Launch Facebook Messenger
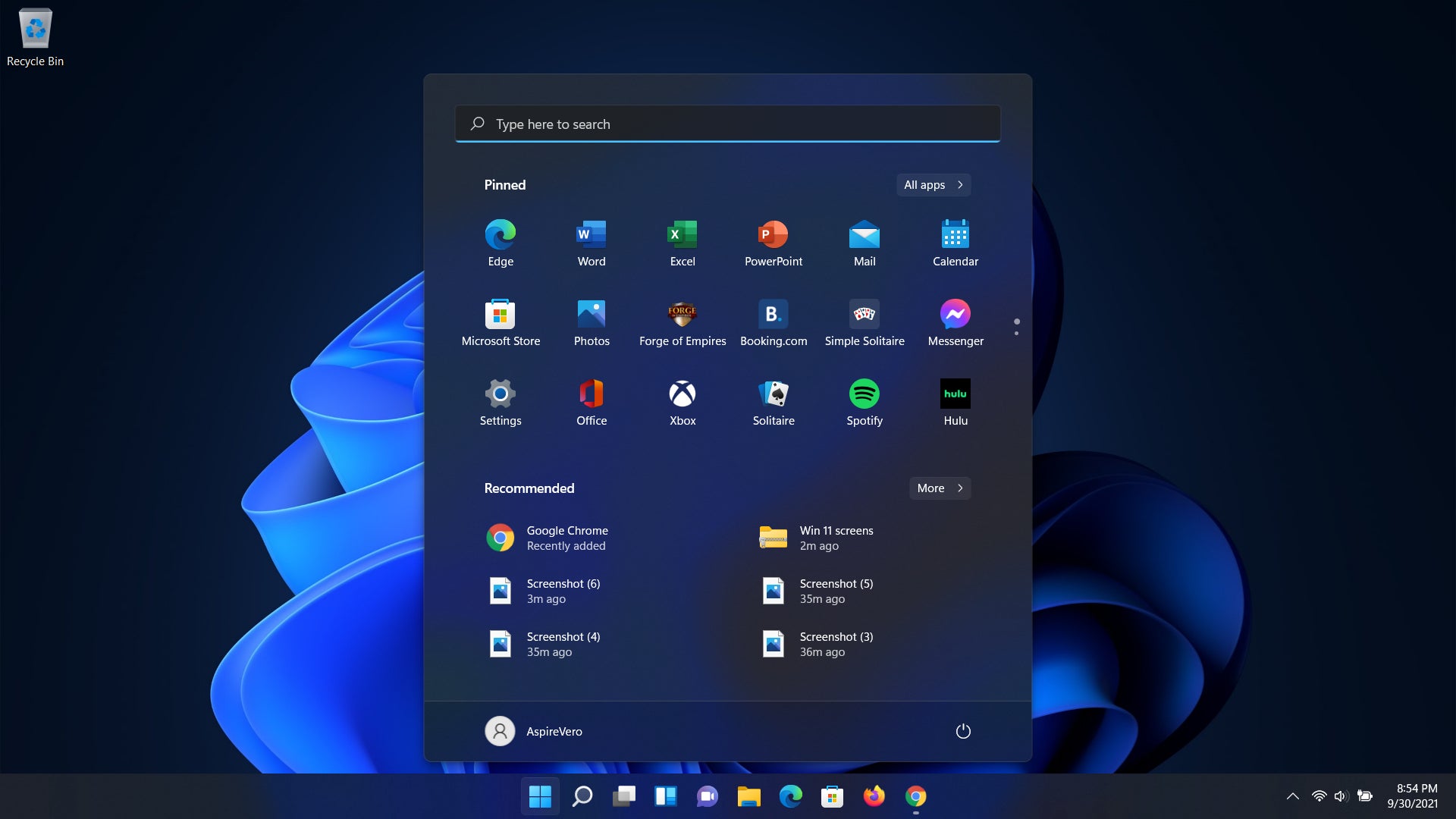 pos(955,314)
